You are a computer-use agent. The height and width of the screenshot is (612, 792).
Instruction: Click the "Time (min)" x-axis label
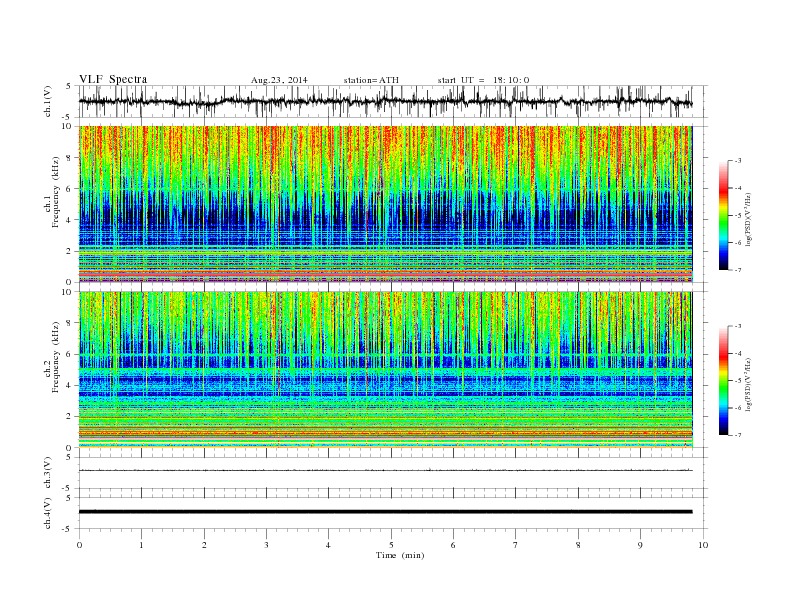pyautogui.click(x=400, y=555)
